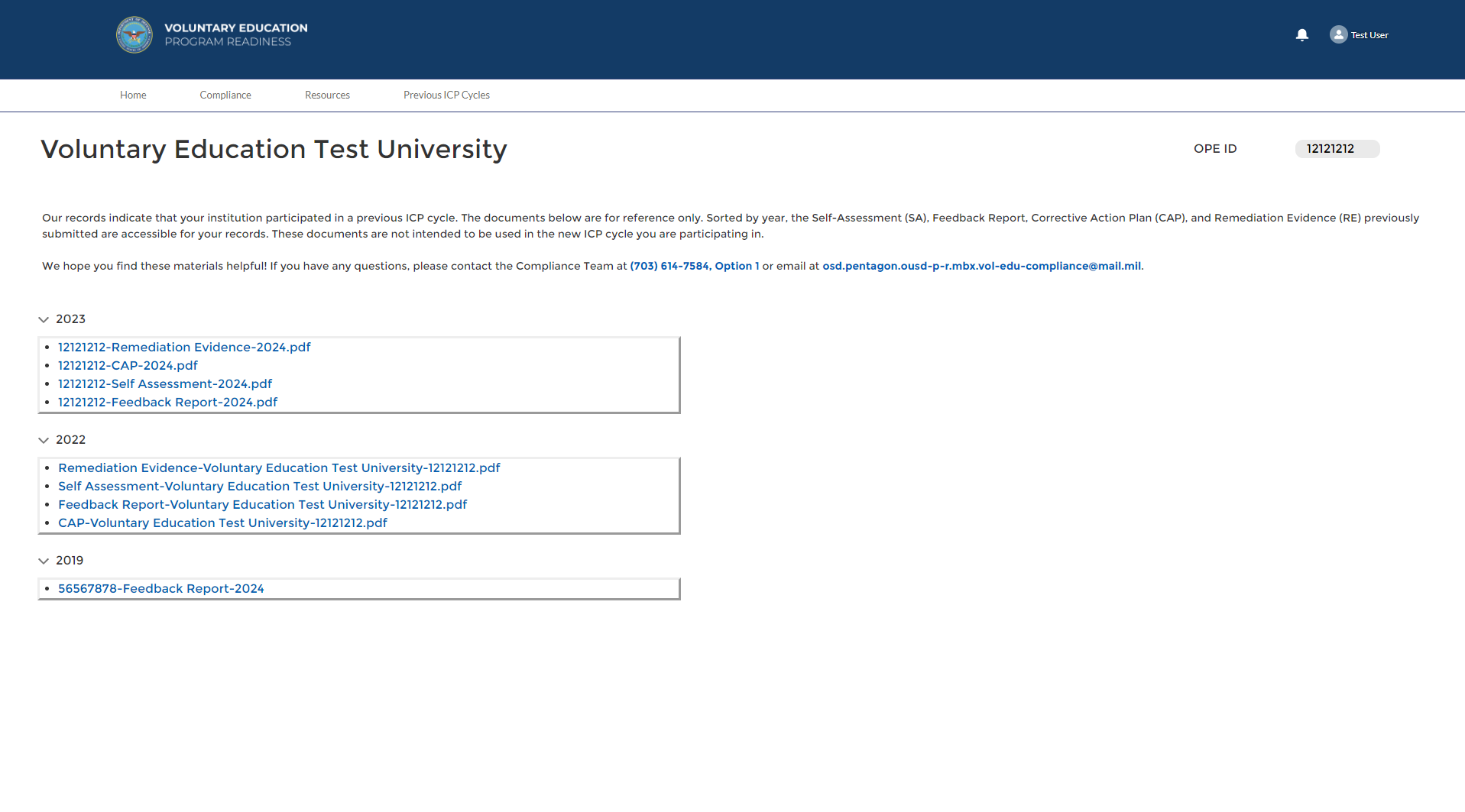
Task: Go to the Home tab
Action: (x=133, y=95)
